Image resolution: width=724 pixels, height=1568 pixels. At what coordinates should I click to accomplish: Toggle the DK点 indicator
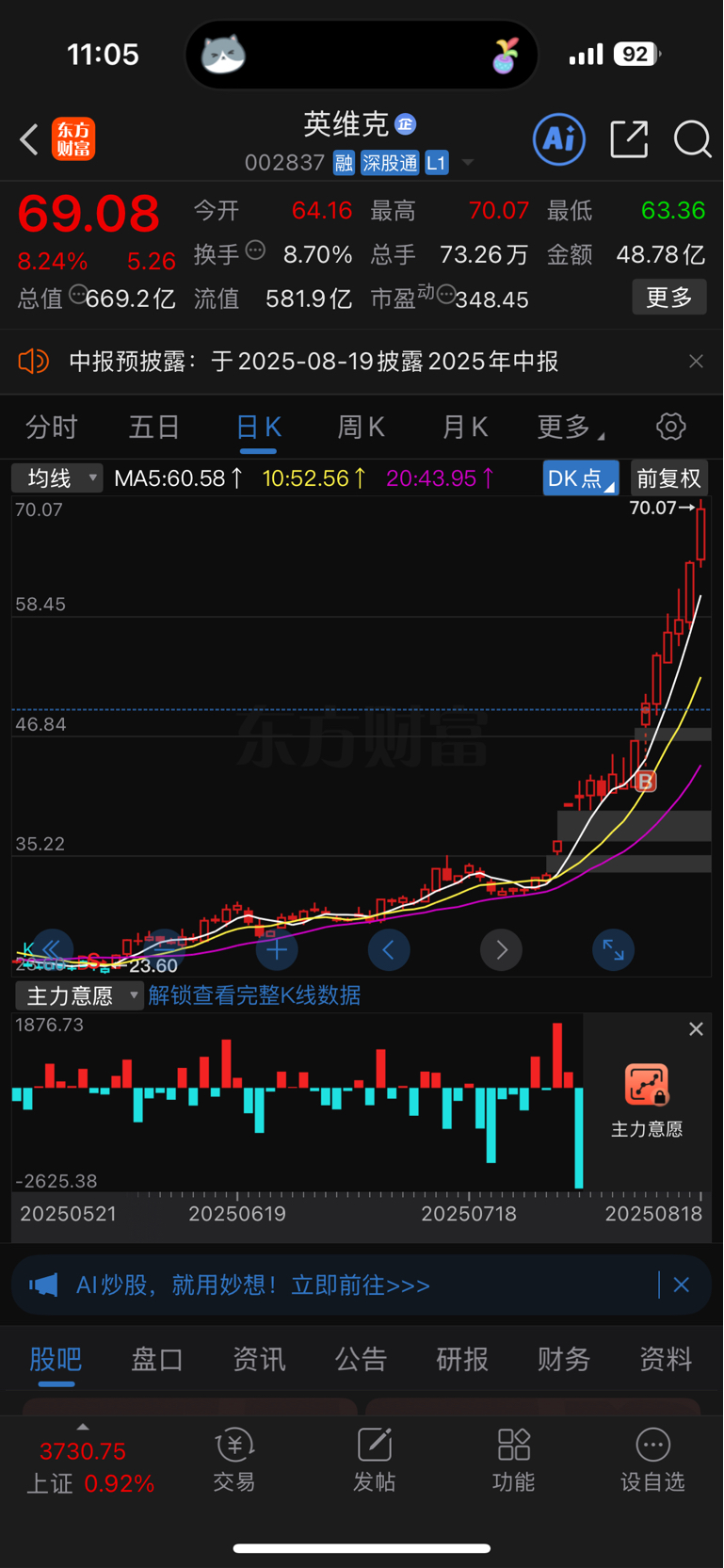581,478
